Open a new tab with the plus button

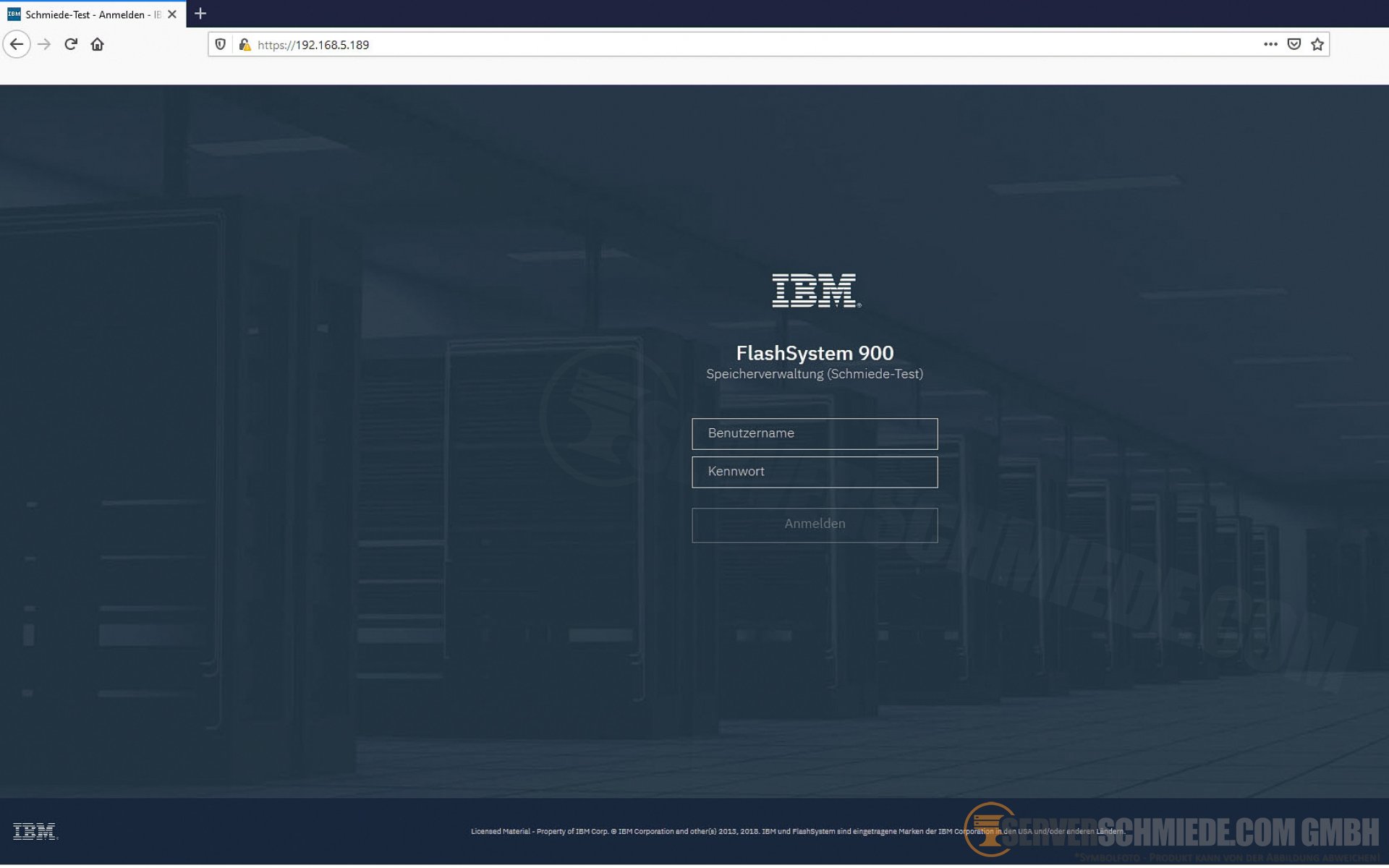pyautogui.click(x=200, y=14)
